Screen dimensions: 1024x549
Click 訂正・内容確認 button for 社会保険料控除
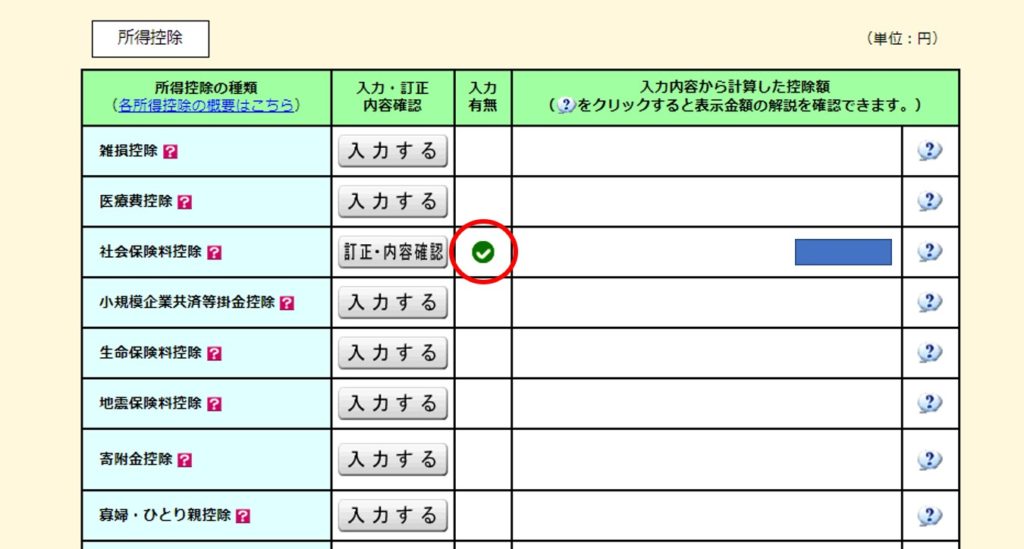393,253
